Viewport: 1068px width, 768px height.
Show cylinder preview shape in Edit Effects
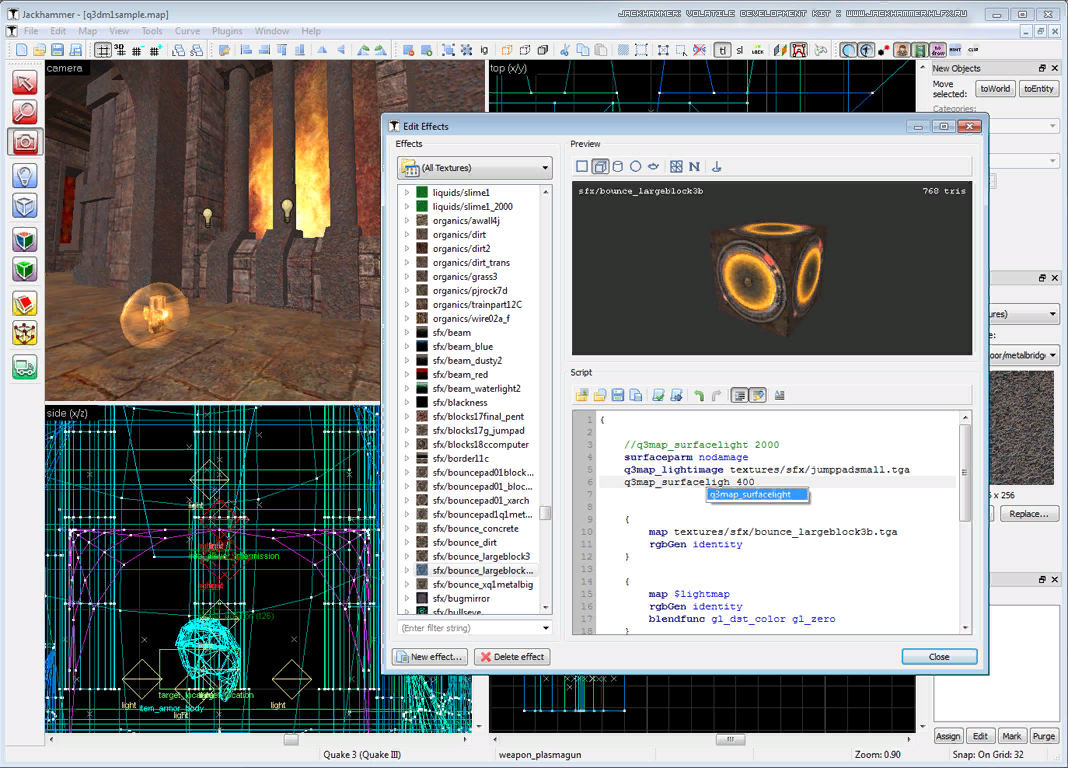pyautogui.click(x=618, y=166)
